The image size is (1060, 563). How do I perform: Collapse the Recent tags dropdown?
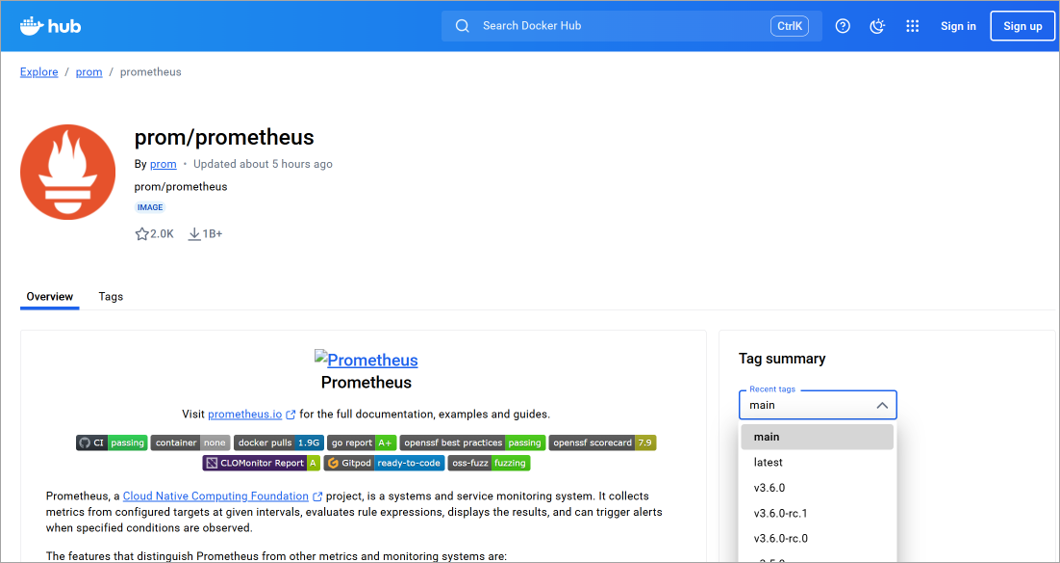point(882,405)
